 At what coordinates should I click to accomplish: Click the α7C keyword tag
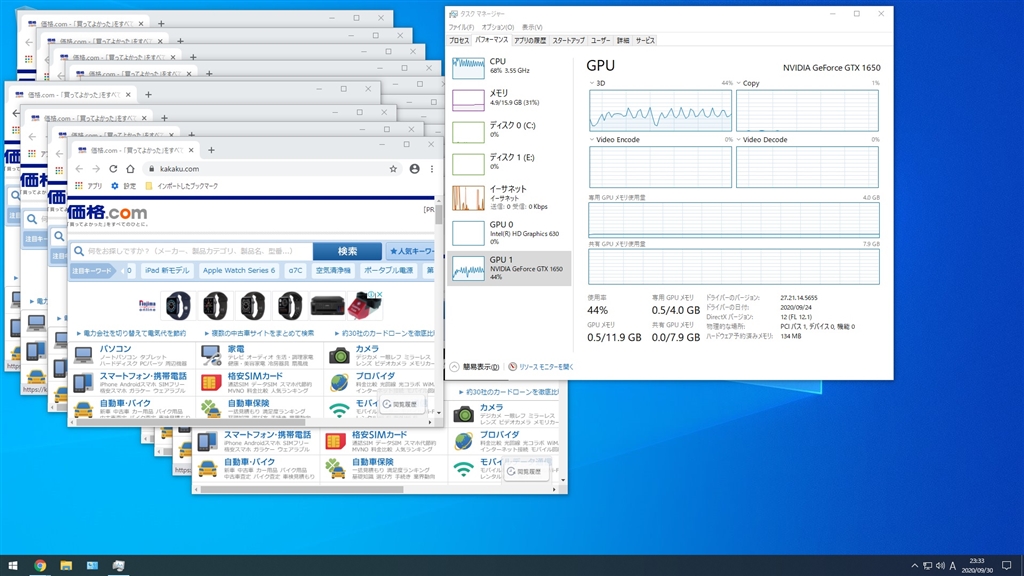(295, 270)
